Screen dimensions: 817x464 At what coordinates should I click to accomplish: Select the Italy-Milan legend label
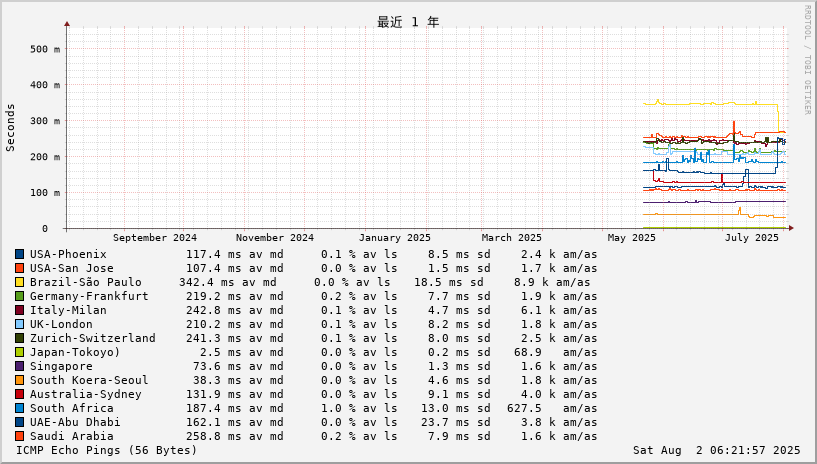click(68, 310)
